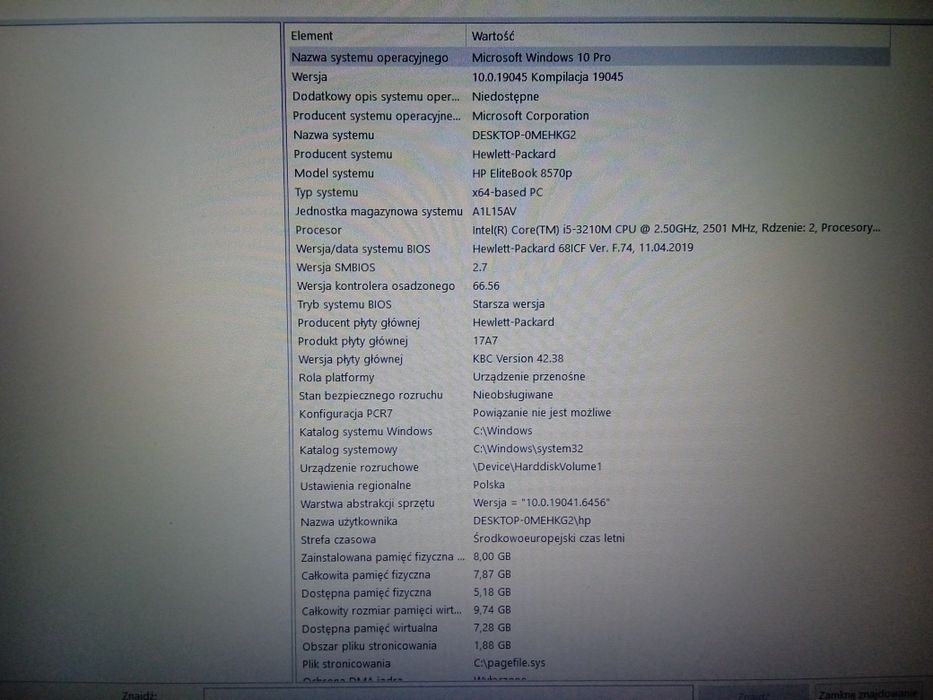
Task: Select 'Wersja/data systemu BIOS' row
Action: pyautogui.click(x=363, y=249)
